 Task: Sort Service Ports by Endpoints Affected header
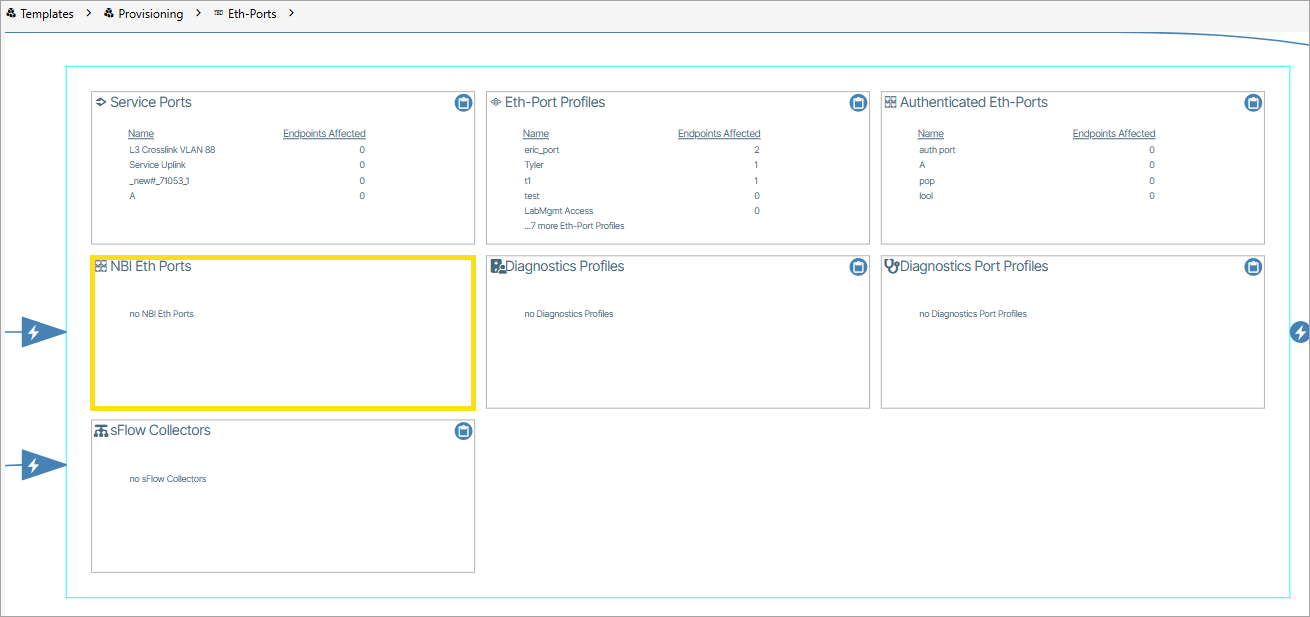point(324,134)
